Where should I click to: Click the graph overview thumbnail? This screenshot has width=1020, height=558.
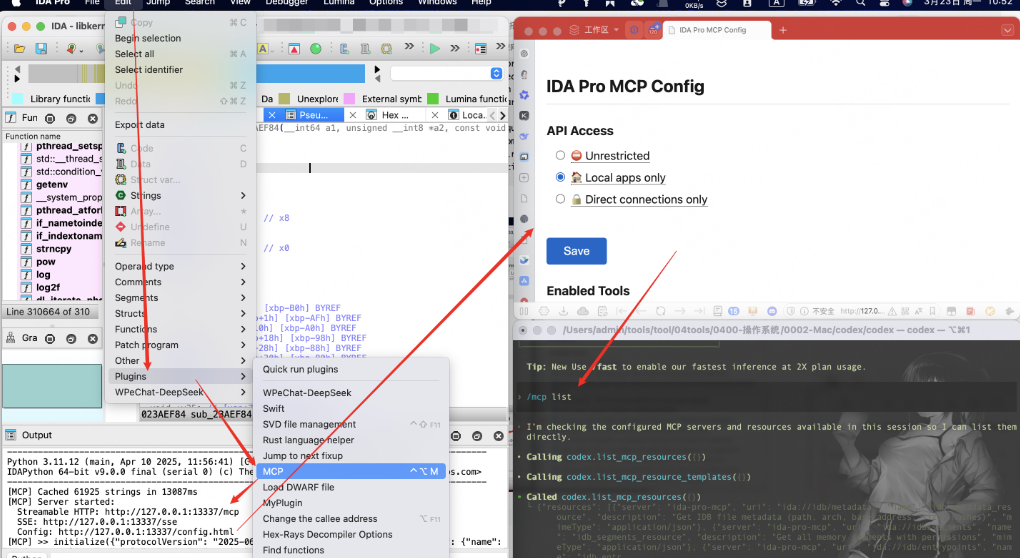click(52, 386)
